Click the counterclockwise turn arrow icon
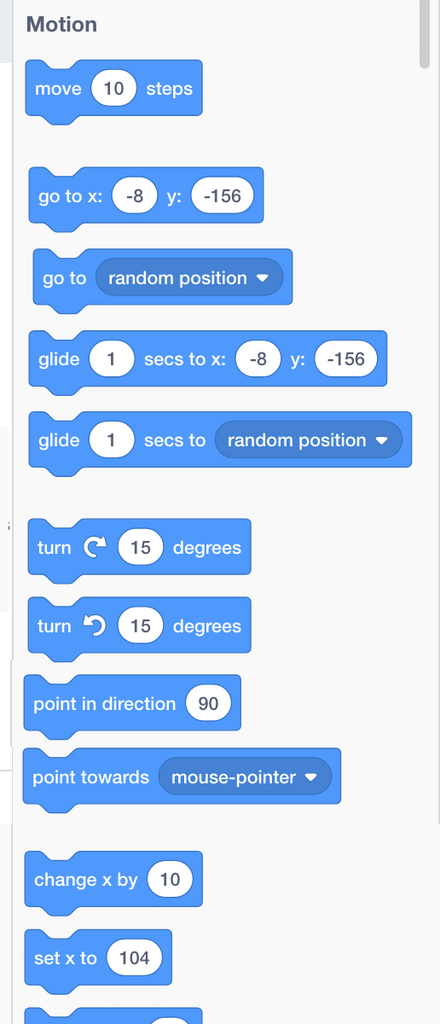The height and width of the screenshot is (1024, 440). (94, 626)
